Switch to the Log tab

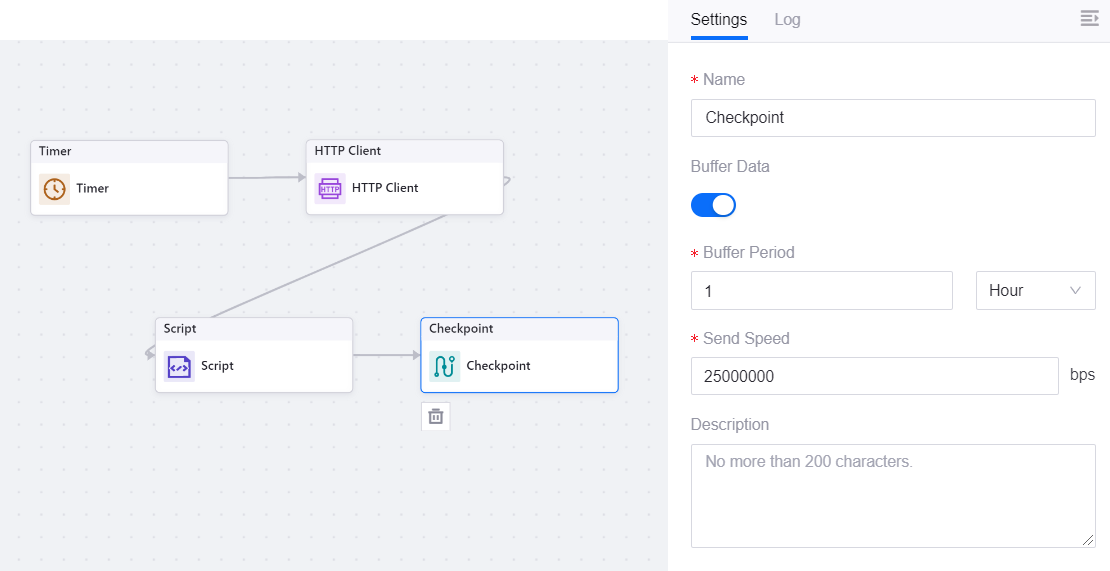point(787,20)
